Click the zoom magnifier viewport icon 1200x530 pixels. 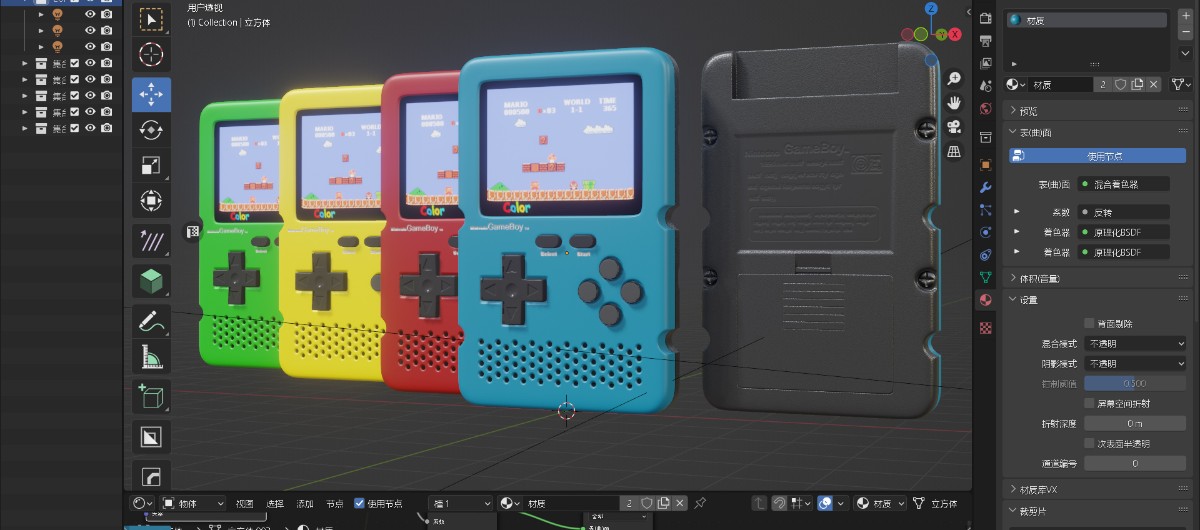pyautogui.click(x=954, y=78)
